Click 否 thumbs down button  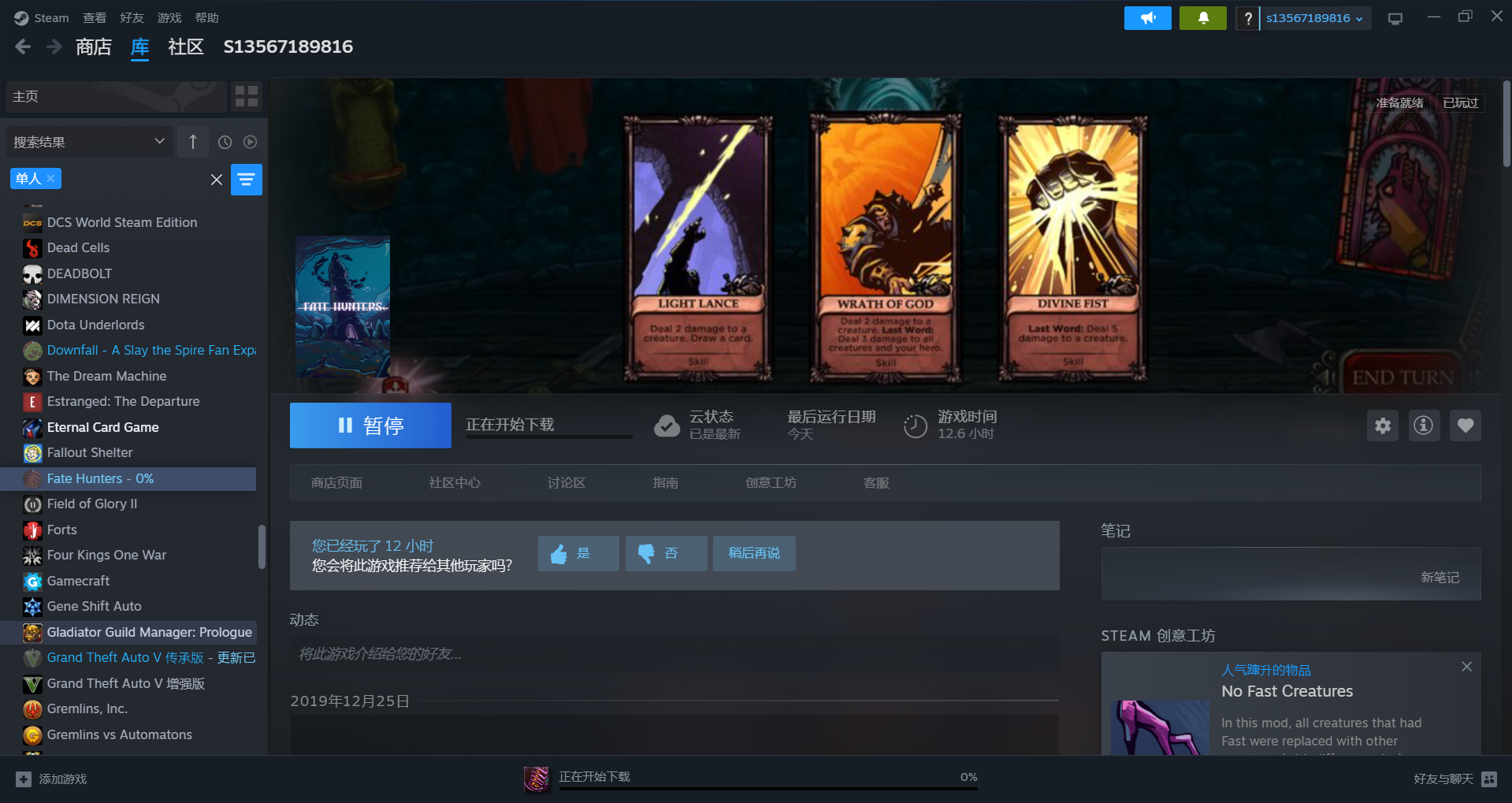tap(666, 553)
